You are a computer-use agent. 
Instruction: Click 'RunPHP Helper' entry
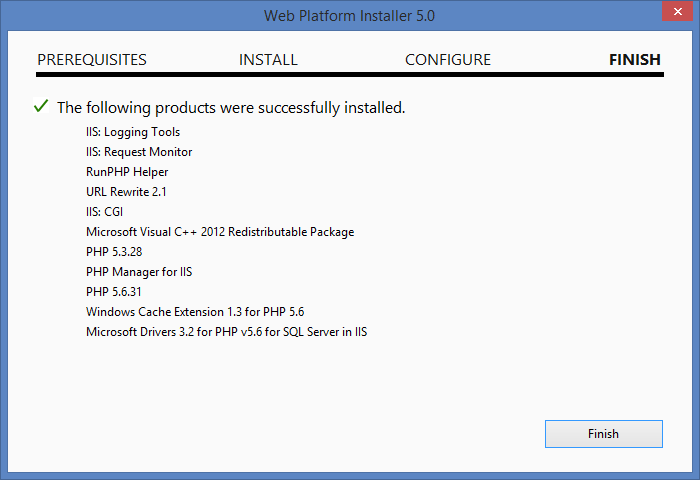pyautogui.click(x=127, y=172)
